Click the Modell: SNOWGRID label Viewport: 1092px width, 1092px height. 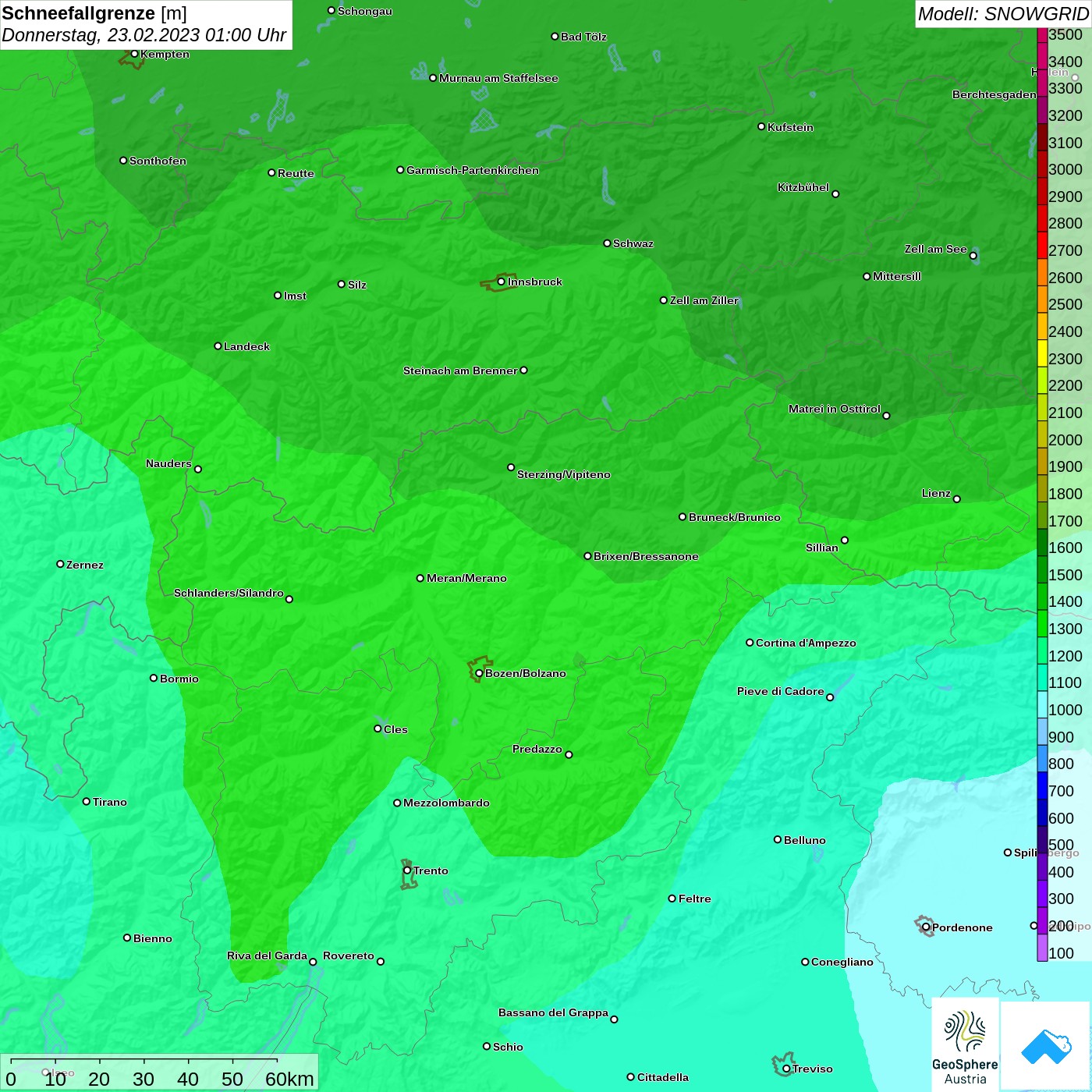[x=1003, y=14]
